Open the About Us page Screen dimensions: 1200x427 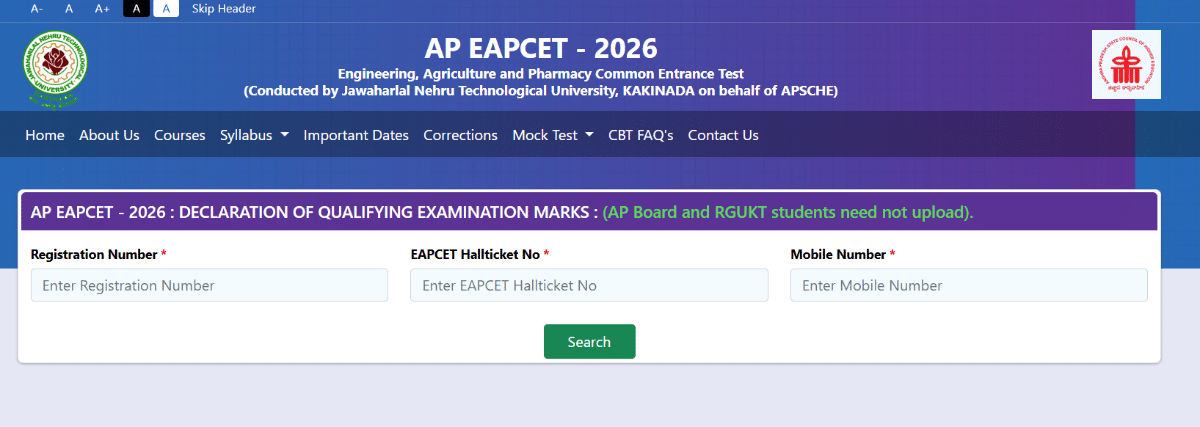(x=109, y=135)
